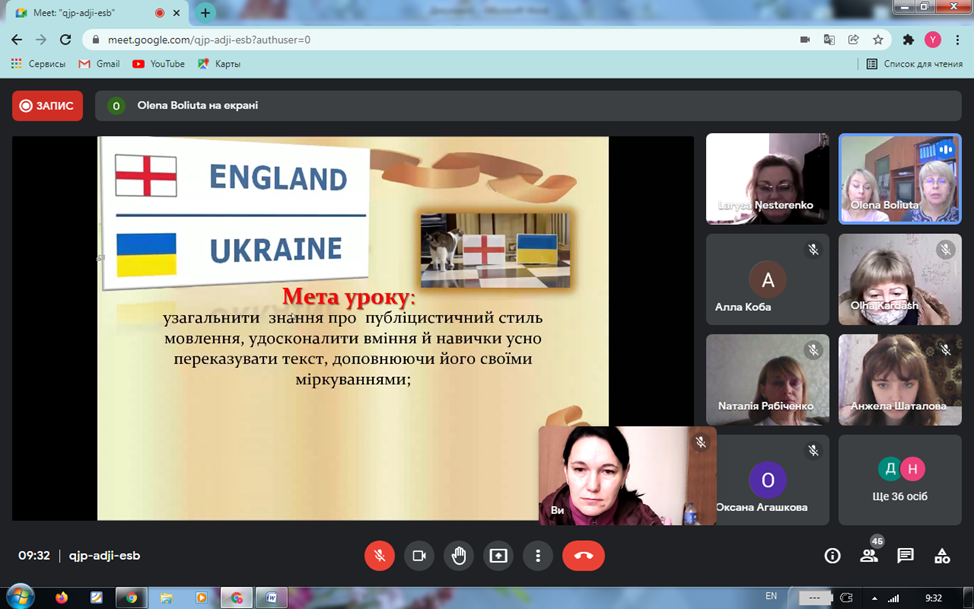This screenshot has width=974, height=609.
Task: Click the taskbar clock showing 9:32
Action: (934, 598)
